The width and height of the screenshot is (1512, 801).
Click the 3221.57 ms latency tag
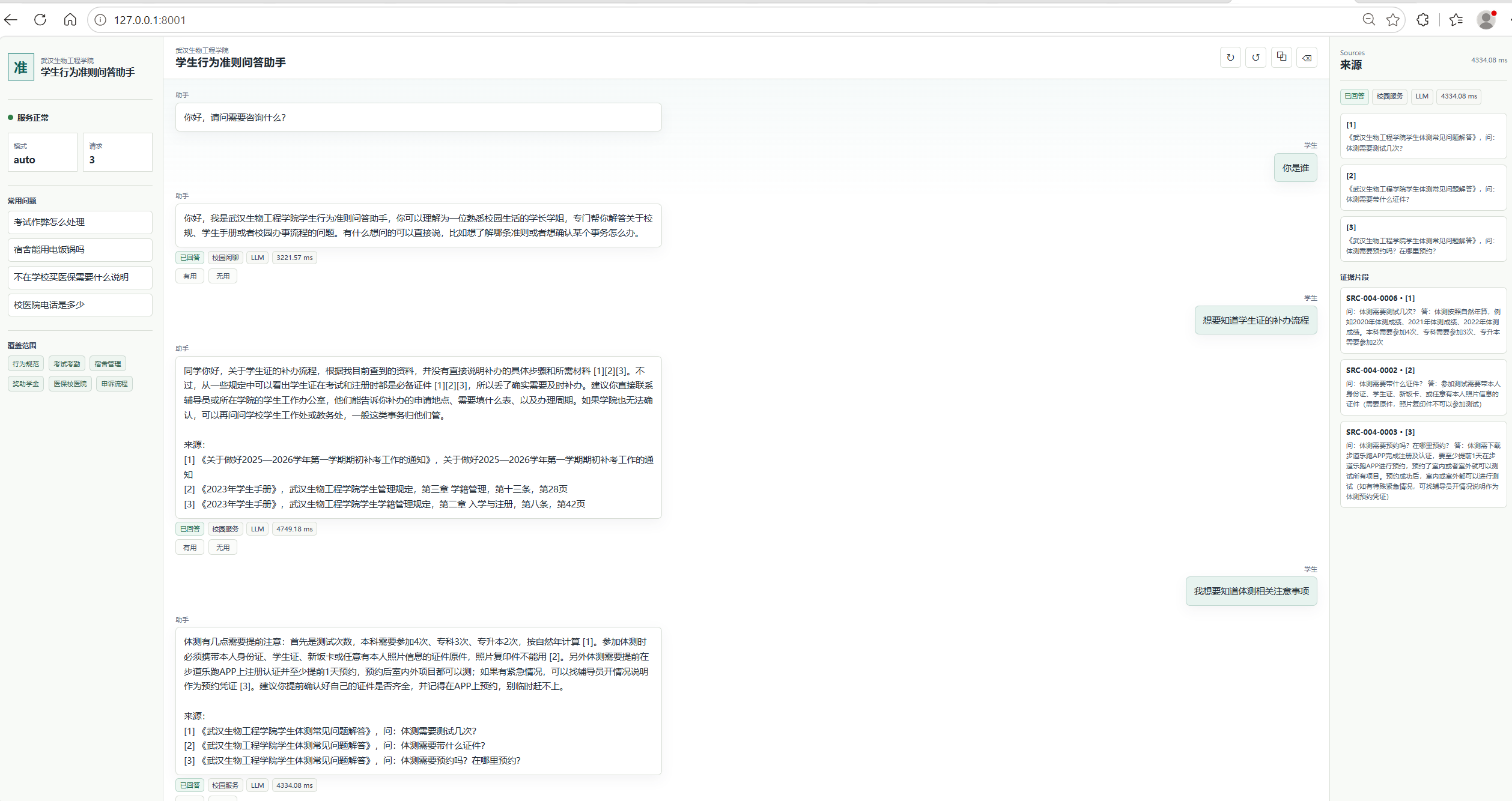tap(294, 258)
